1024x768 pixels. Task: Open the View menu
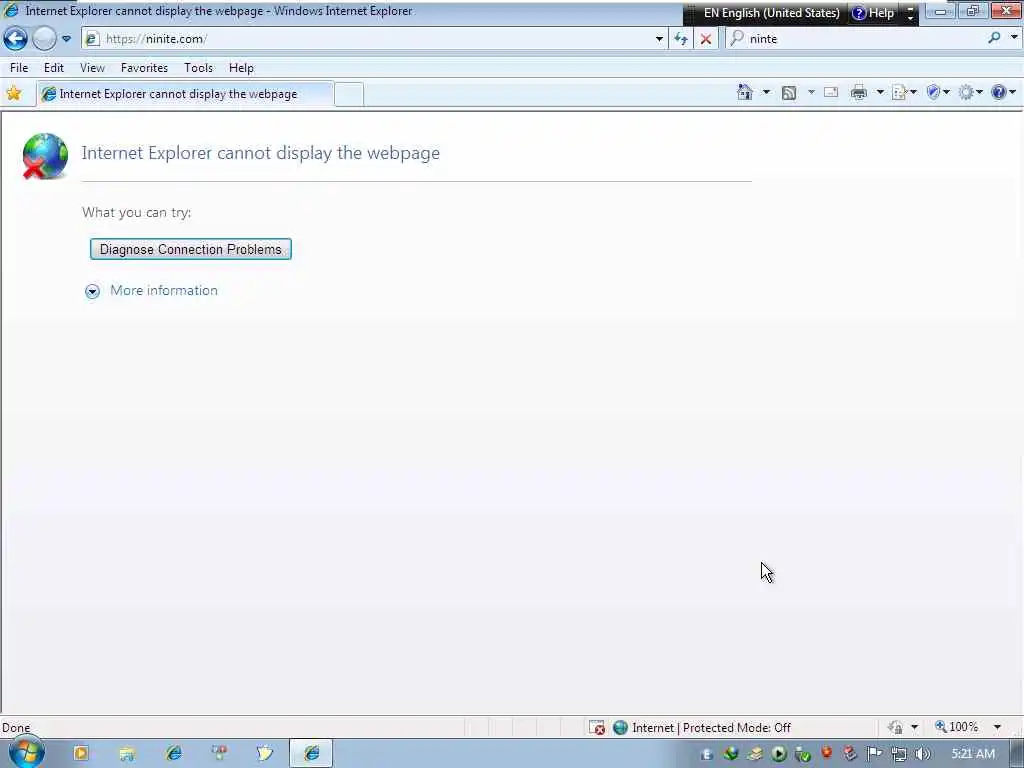(x=92, y=68)
